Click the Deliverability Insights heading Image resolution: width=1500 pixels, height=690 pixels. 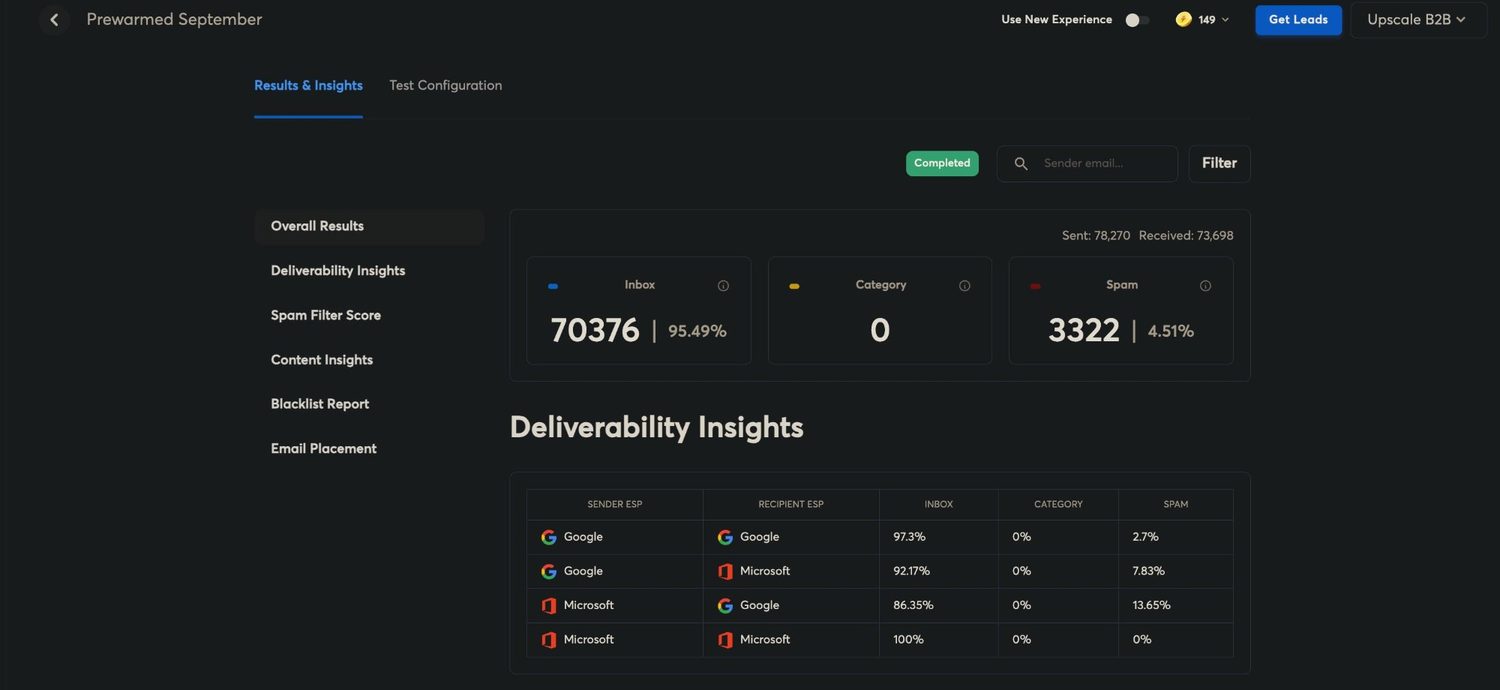[656, 427]
